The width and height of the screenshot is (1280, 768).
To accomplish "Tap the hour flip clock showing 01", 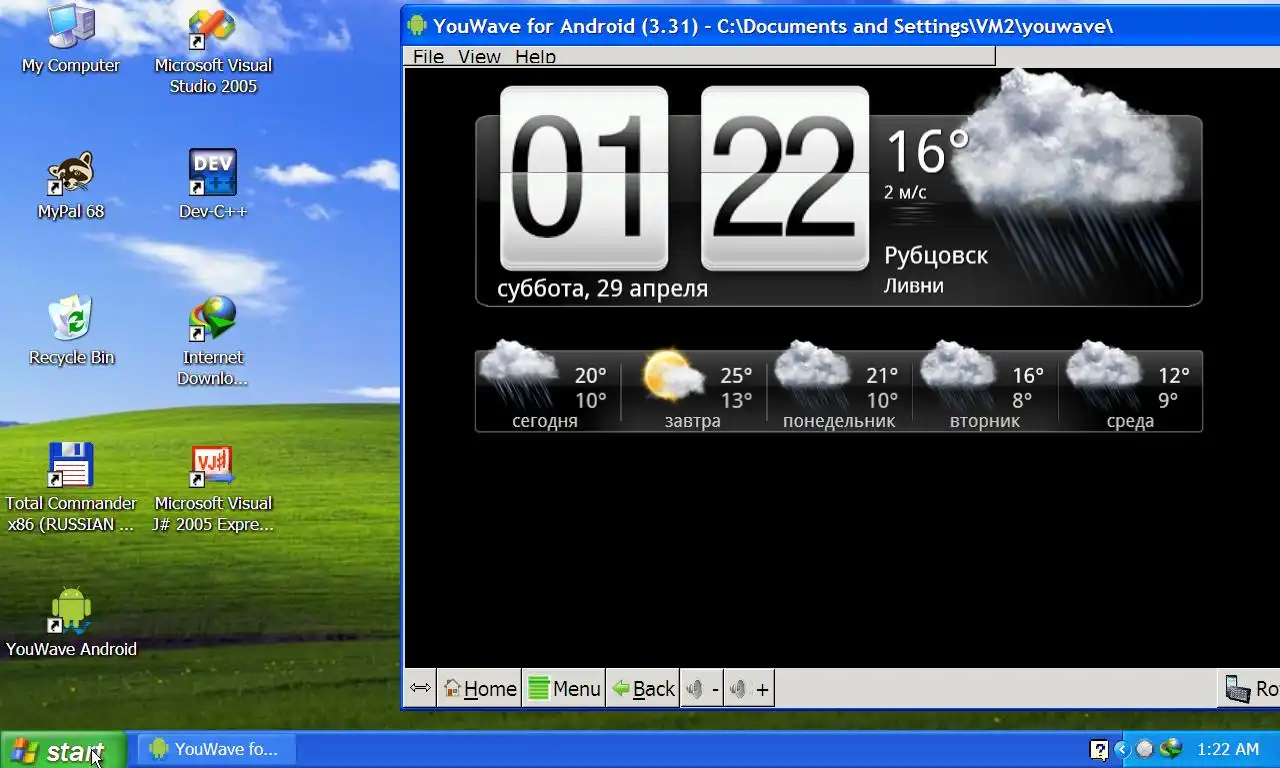I will point(584,178).
